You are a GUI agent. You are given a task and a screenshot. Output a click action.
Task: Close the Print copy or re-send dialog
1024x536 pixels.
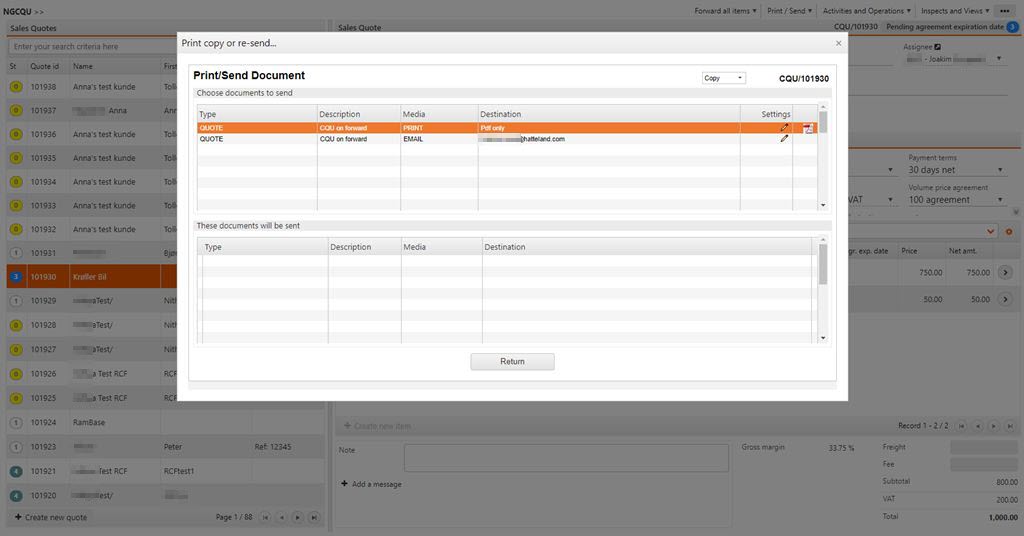(x=838, y=44)
